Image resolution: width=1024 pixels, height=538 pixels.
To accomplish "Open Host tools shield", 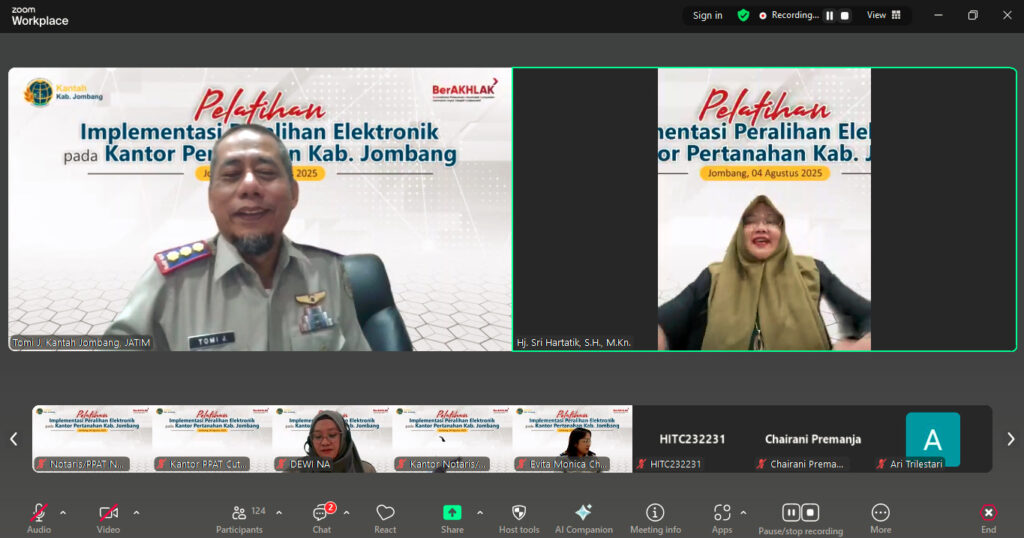I will click(x=519, y=518).
